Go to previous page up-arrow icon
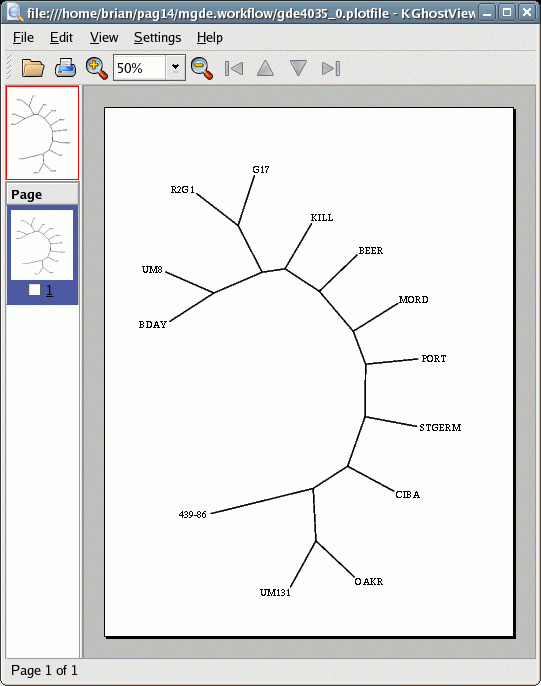This screenshot has height=686, width=541. coord(265,68)
